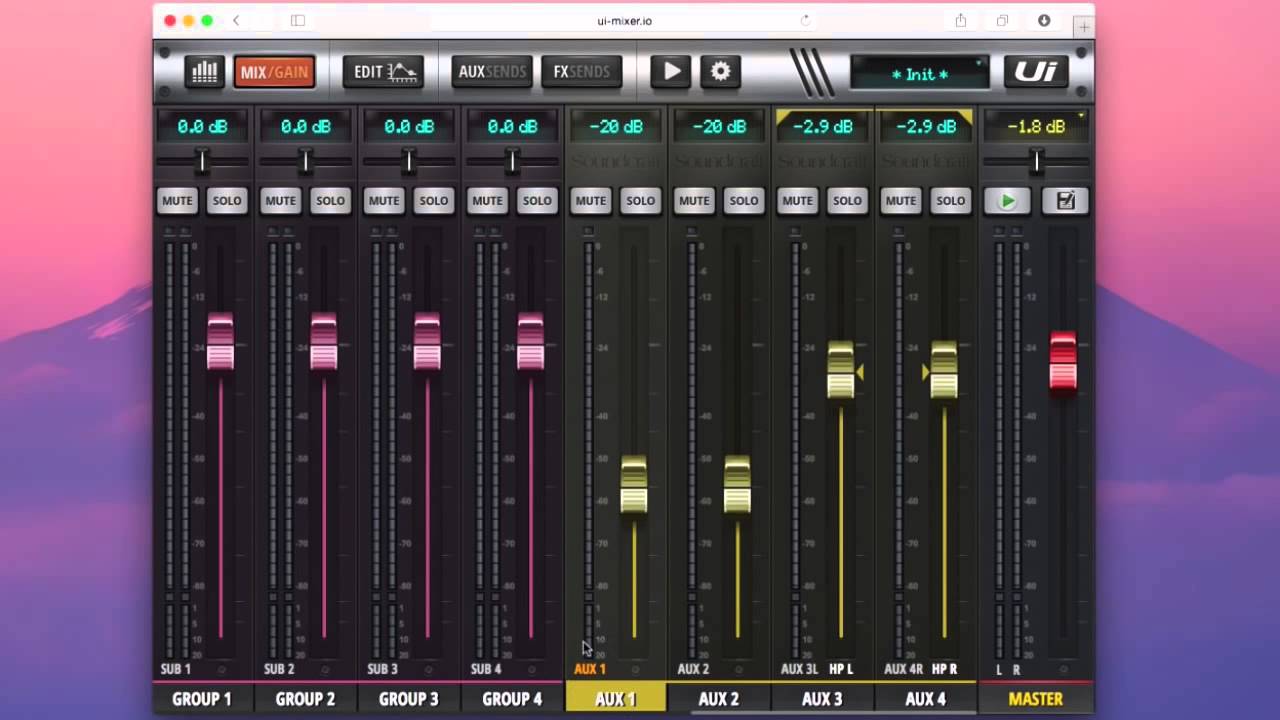The height and width of the screenshot is (720, 1280).
Task: Toggle Safari sidebar icon
Action: (x=298, y=20)
